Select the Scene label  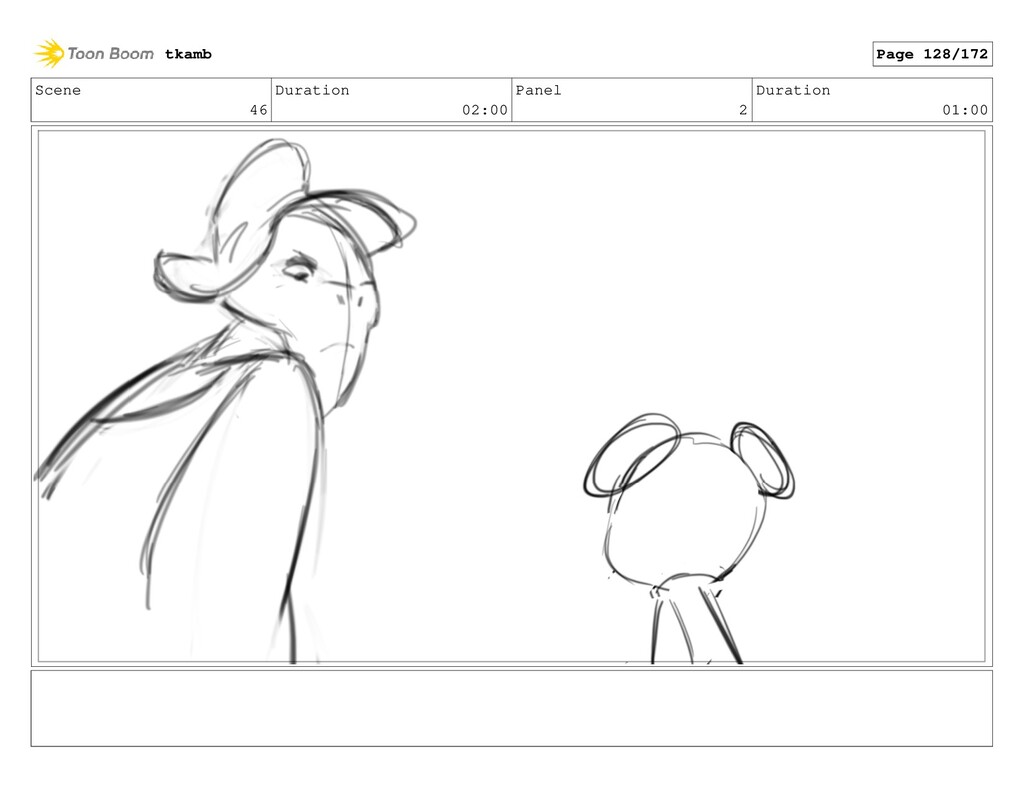tap(58, 90)
